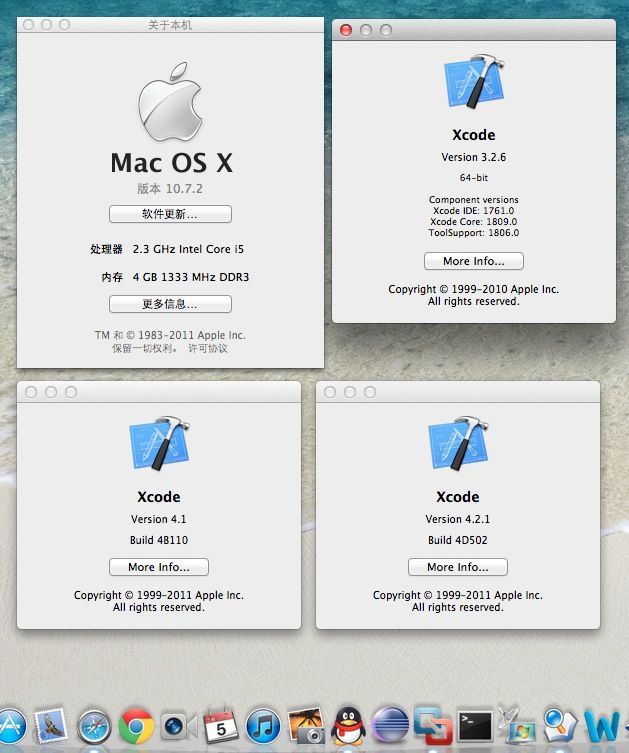Click the Copyright 1999–2010 Apple Inc. text
This screenshot has height=753, width=629.
[x=474, y=289]
